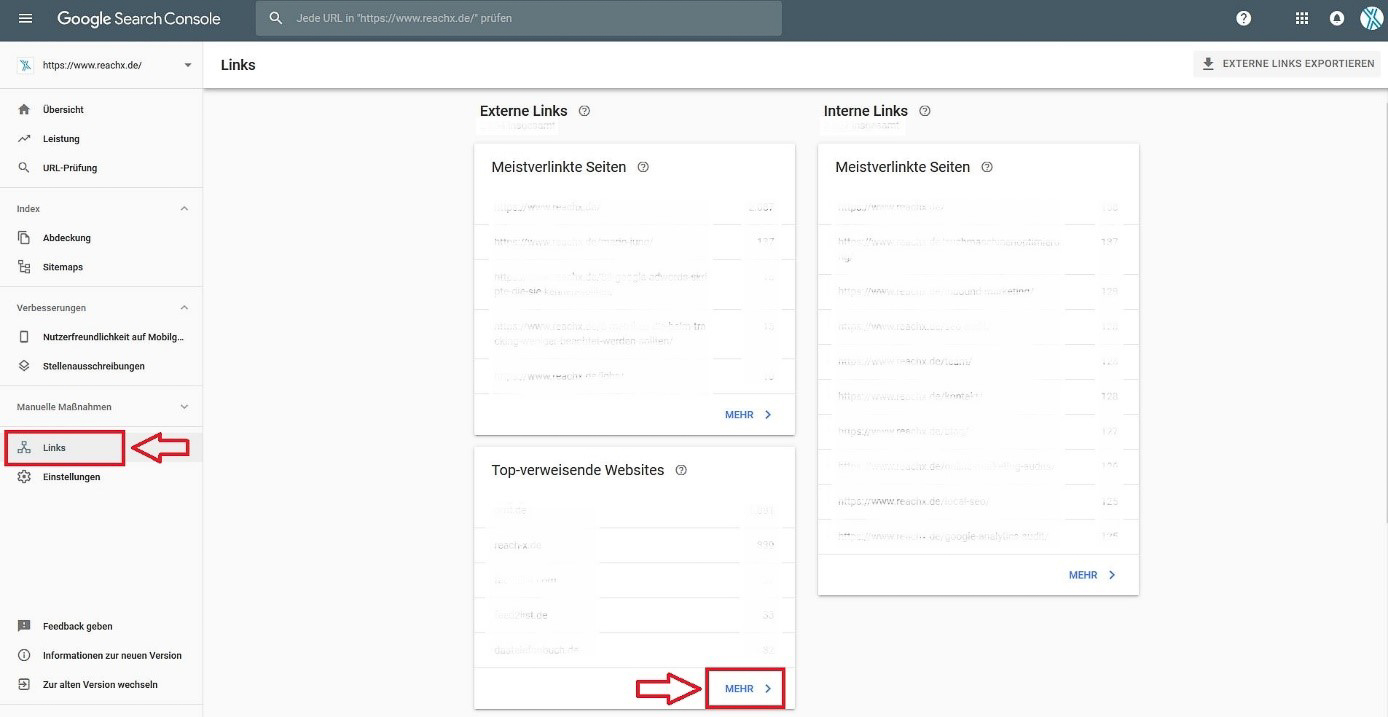Open Einstellungen in the sidebar
Viewport: 1388px width, 717px height.
[x=71, y=477]
